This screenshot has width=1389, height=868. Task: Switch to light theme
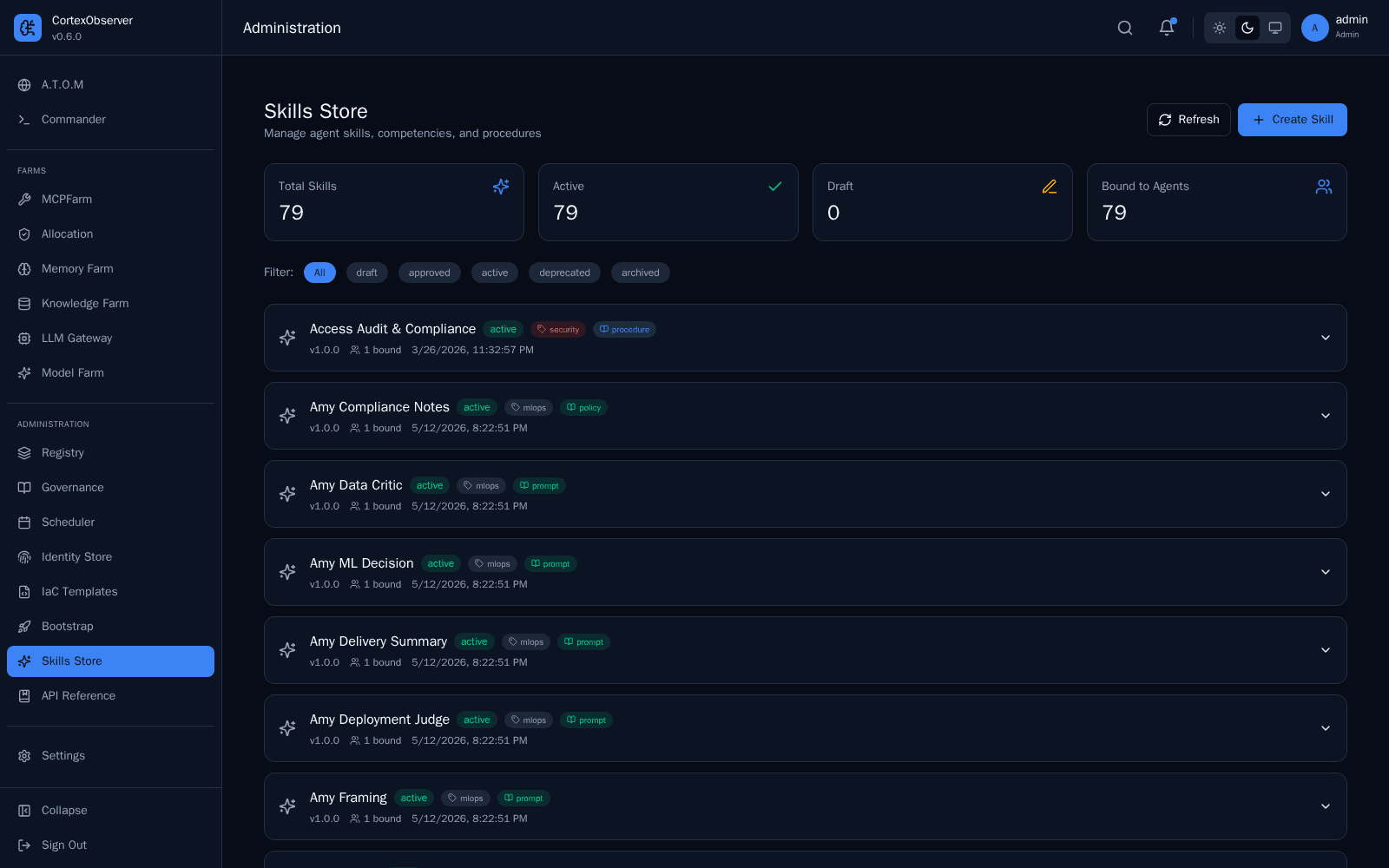(x=1220, y=28)
